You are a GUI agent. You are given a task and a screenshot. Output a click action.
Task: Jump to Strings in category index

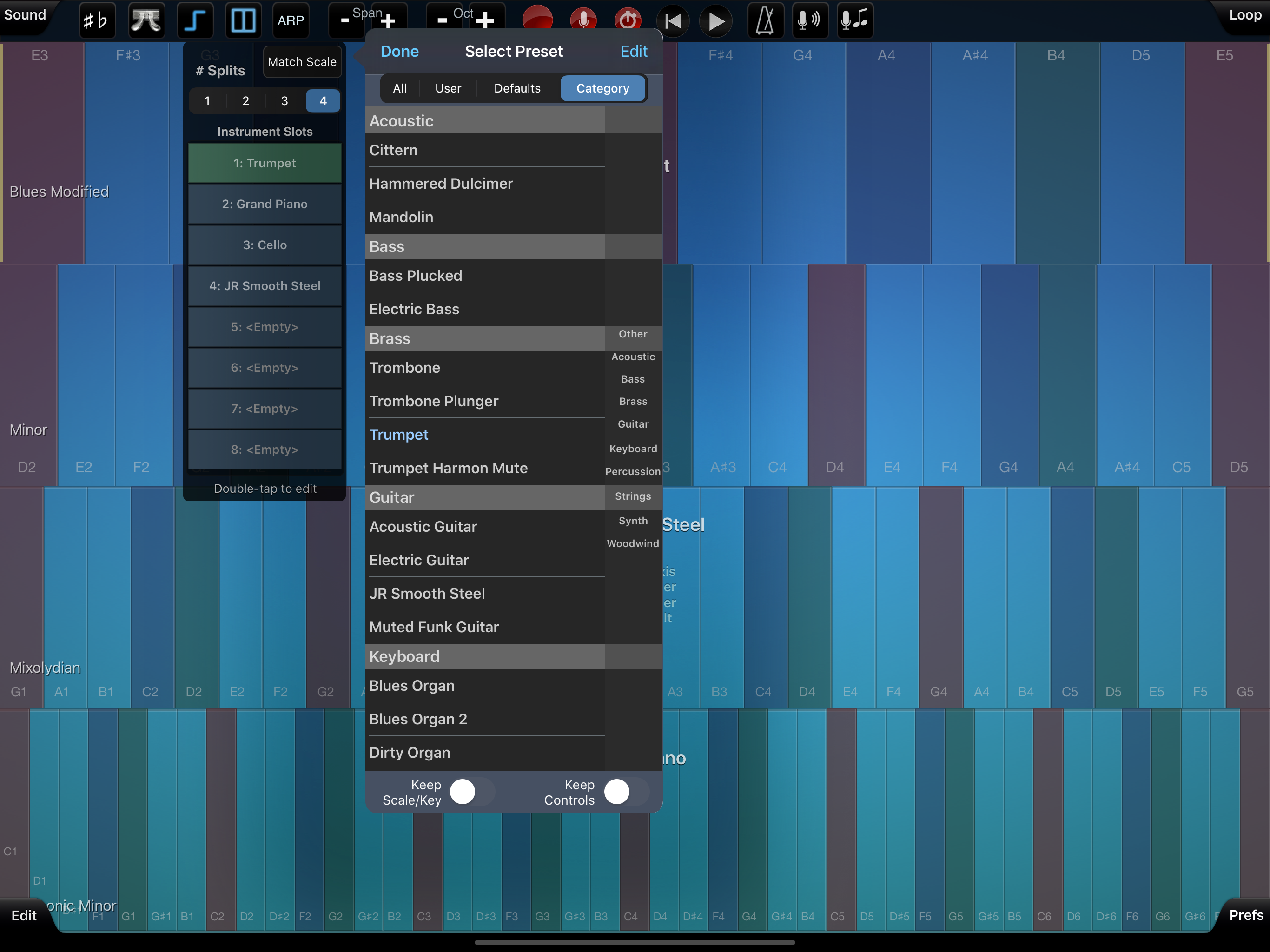(x=633, y=496)
